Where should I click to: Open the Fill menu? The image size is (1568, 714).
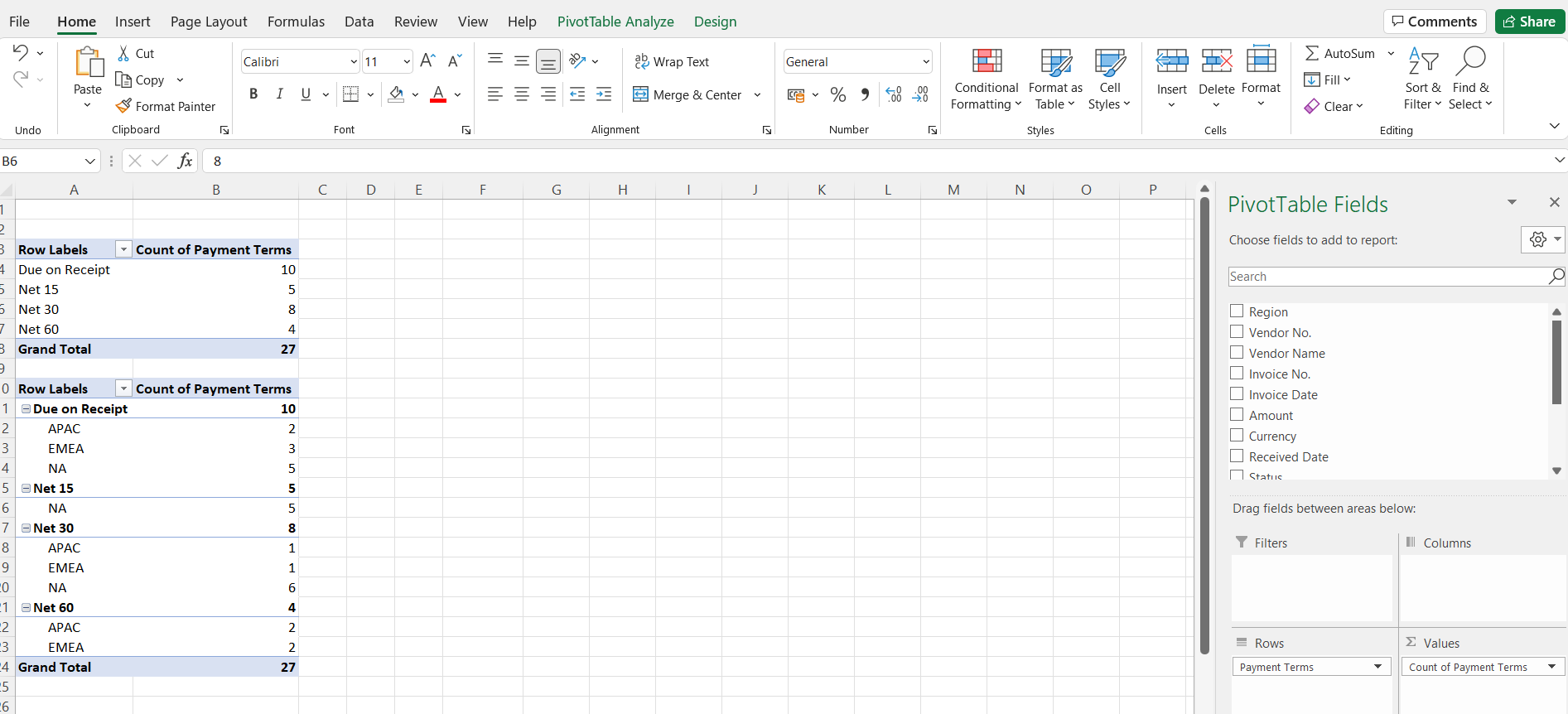1328,80
